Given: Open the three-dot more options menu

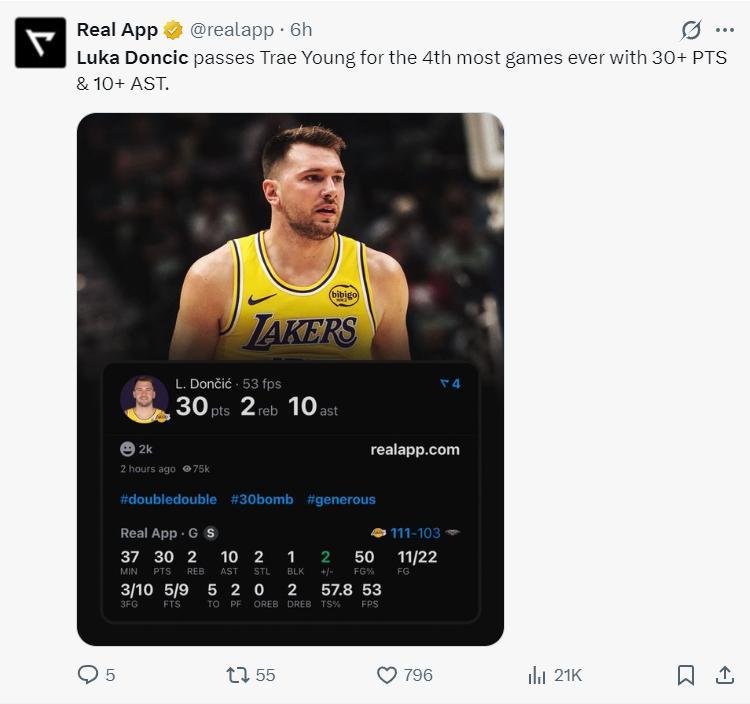Looking at the screenshot, I should [x=725, y=29].
